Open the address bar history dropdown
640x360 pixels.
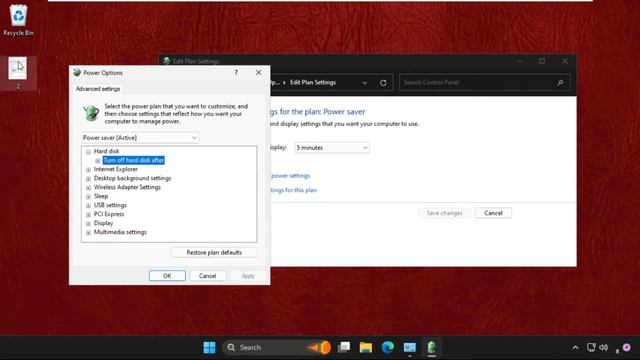[x=364, y=82]
